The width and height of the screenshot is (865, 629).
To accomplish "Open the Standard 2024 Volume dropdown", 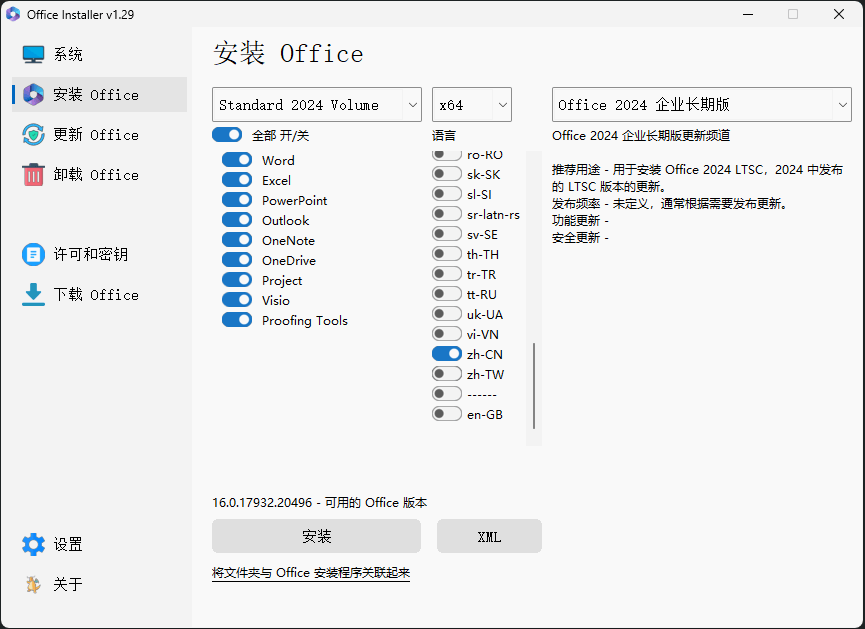I will pos(316,105).
